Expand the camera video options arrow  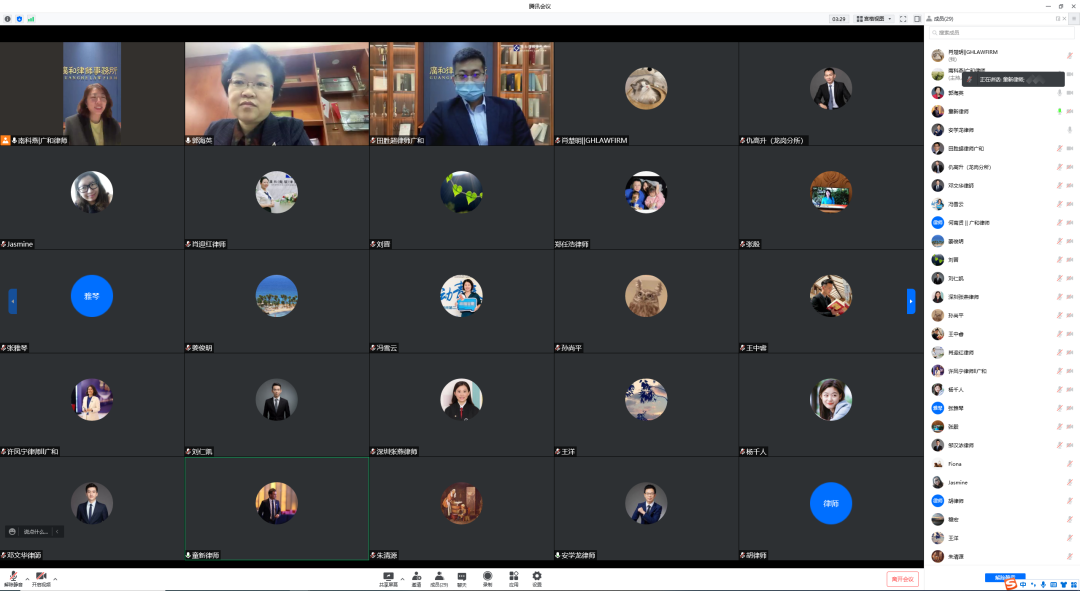pos(55,578)
